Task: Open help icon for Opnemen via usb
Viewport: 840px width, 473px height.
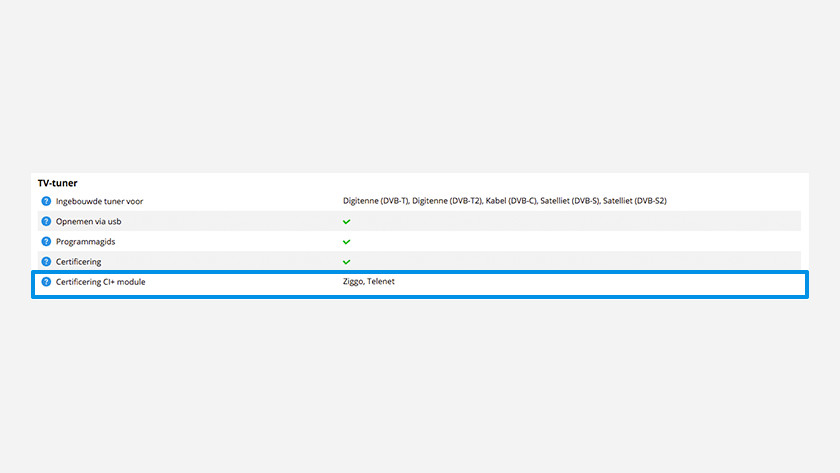Action: (x=46, y=221)
